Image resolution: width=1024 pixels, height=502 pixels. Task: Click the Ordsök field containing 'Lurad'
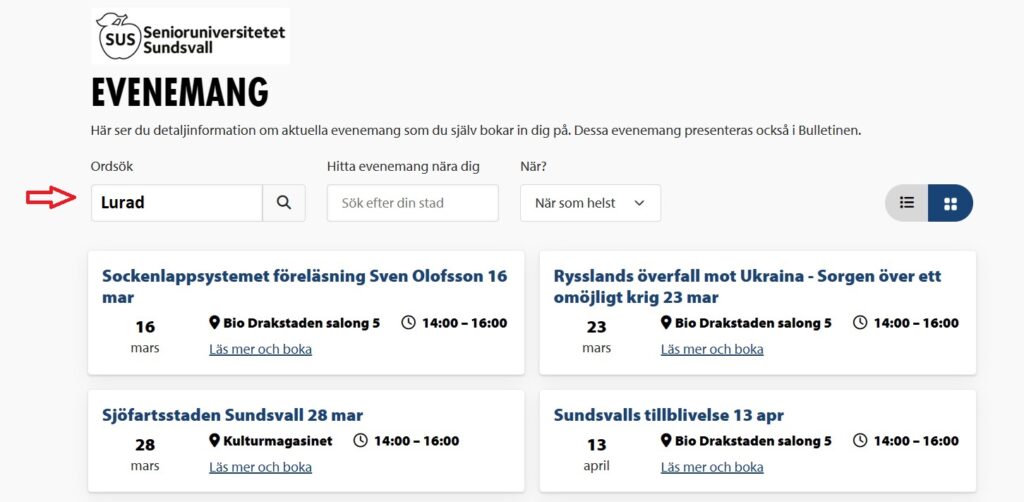(x=177, y=203)
